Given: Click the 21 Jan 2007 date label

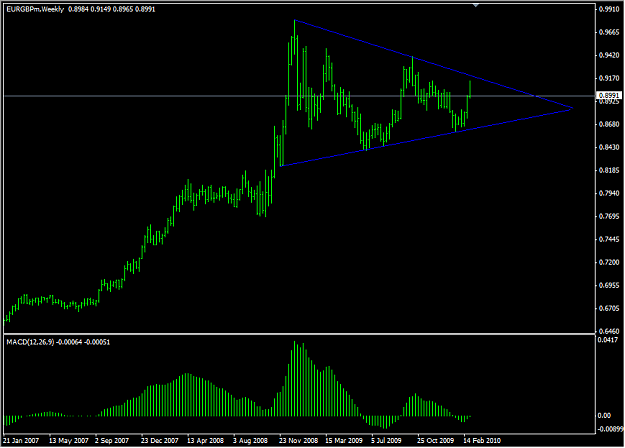Looking at the screenshot, I should pyautogui.click(x=21, y=440).
